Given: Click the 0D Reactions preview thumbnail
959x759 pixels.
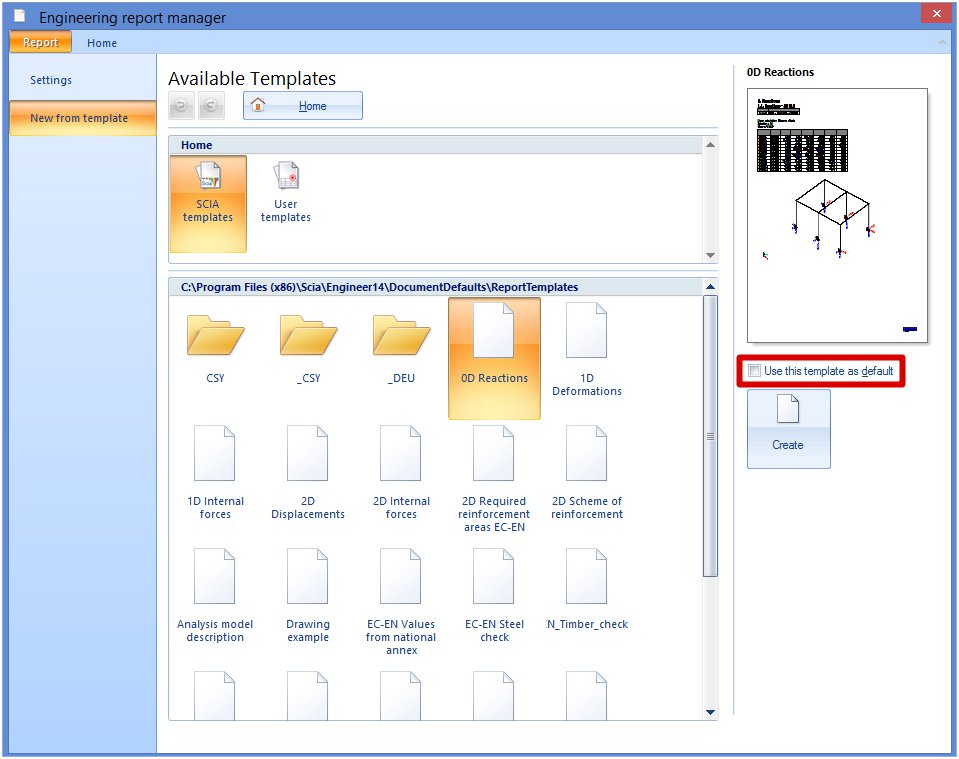Looking at the screenshot, I should [x=837, y=215].
